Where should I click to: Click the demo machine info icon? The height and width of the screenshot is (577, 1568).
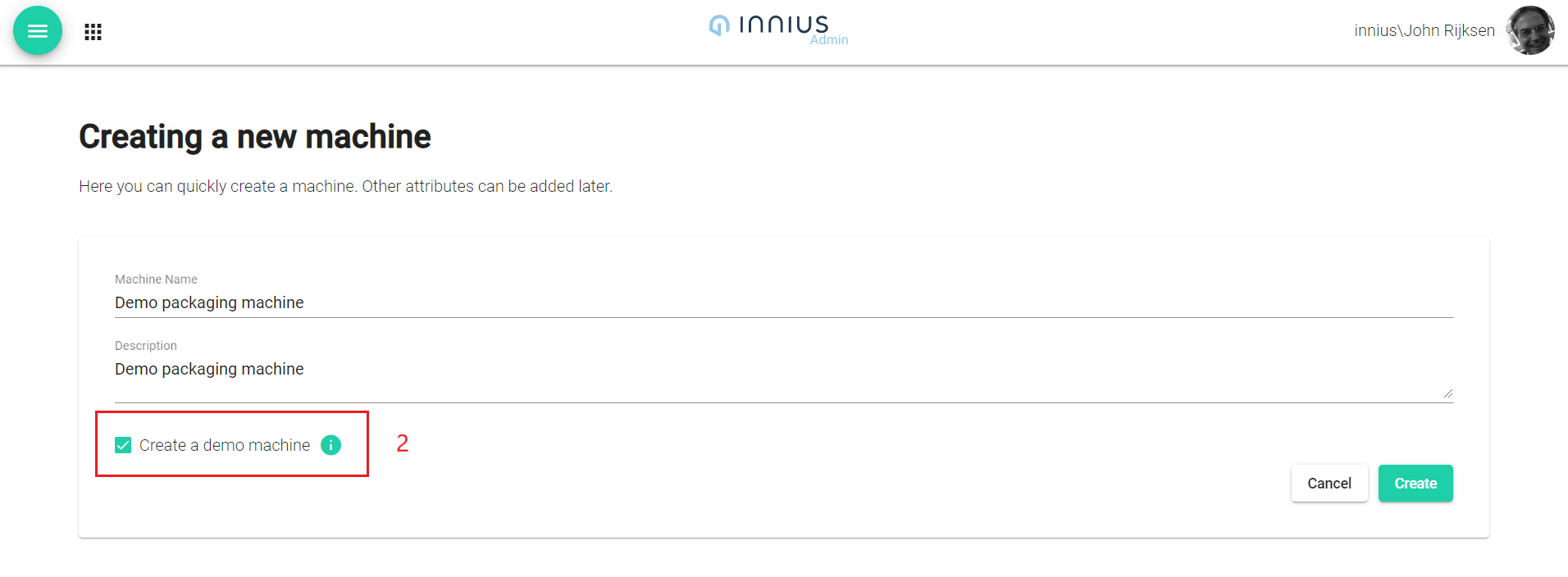point(330,445)
